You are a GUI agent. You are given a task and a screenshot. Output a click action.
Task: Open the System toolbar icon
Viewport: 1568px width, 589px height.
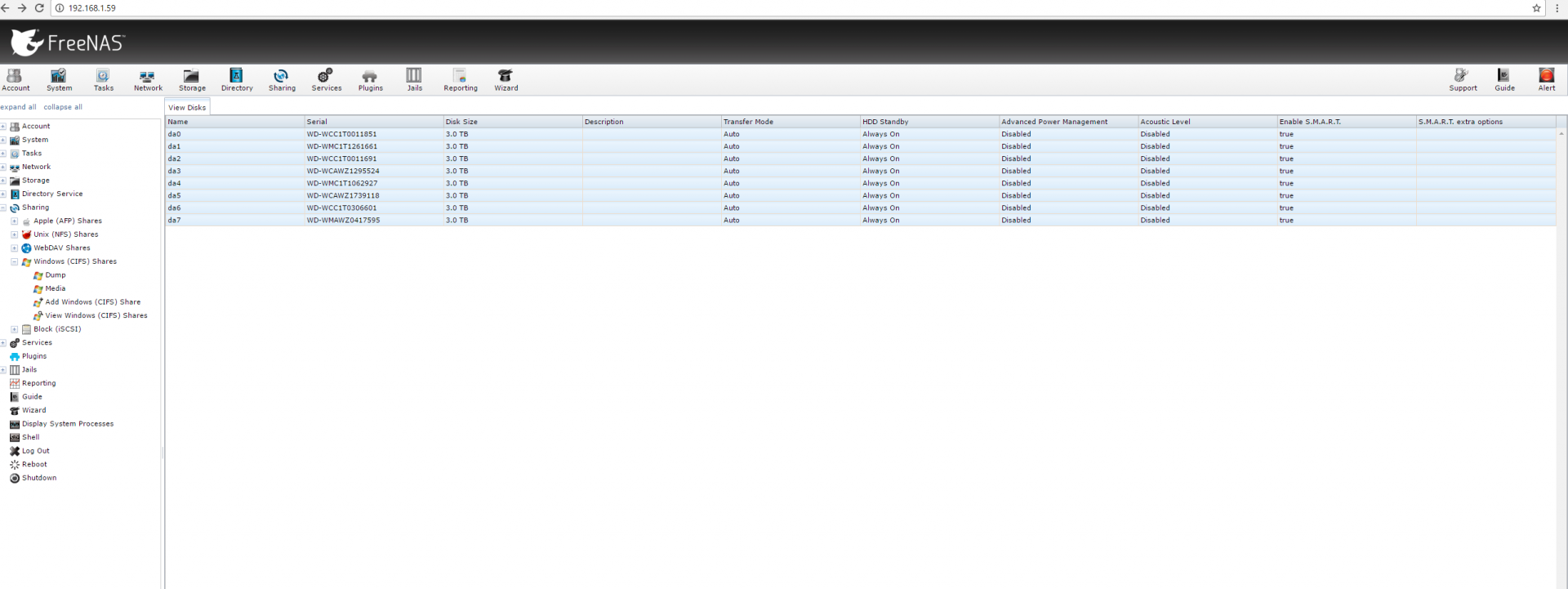tap(59, 79)
